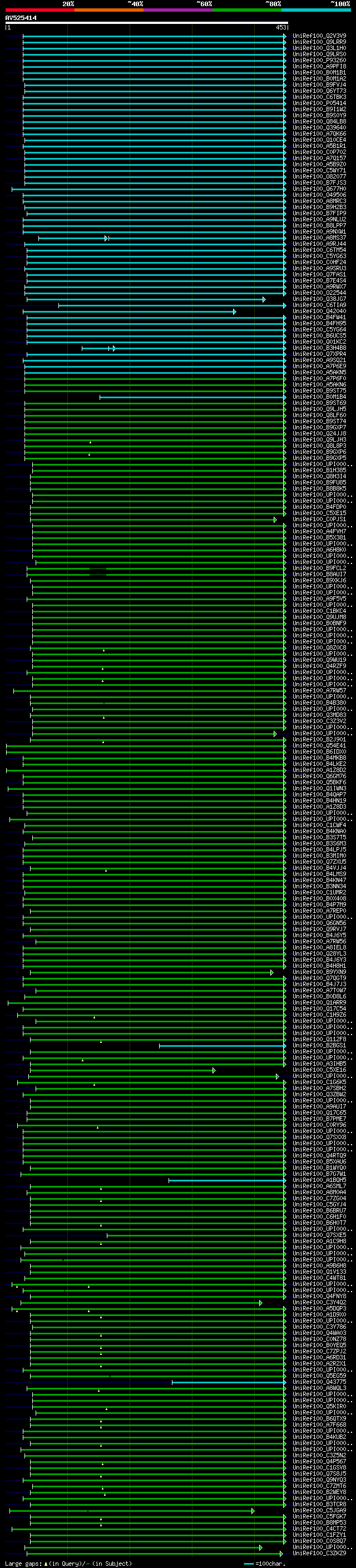Select the UniRef100_Q1ARR9 label
This screenshot has height=1568, width=356.
319,1002
